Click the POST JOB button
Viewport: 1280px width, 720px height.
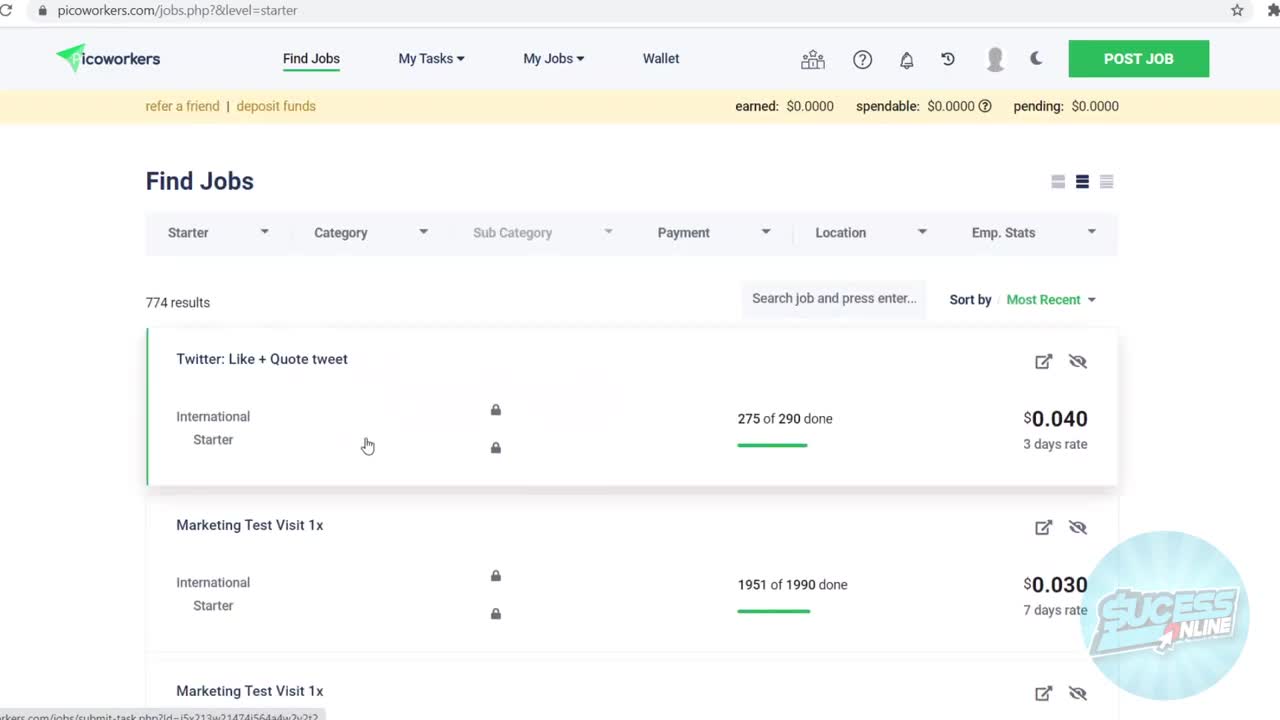coord(1138,59)
